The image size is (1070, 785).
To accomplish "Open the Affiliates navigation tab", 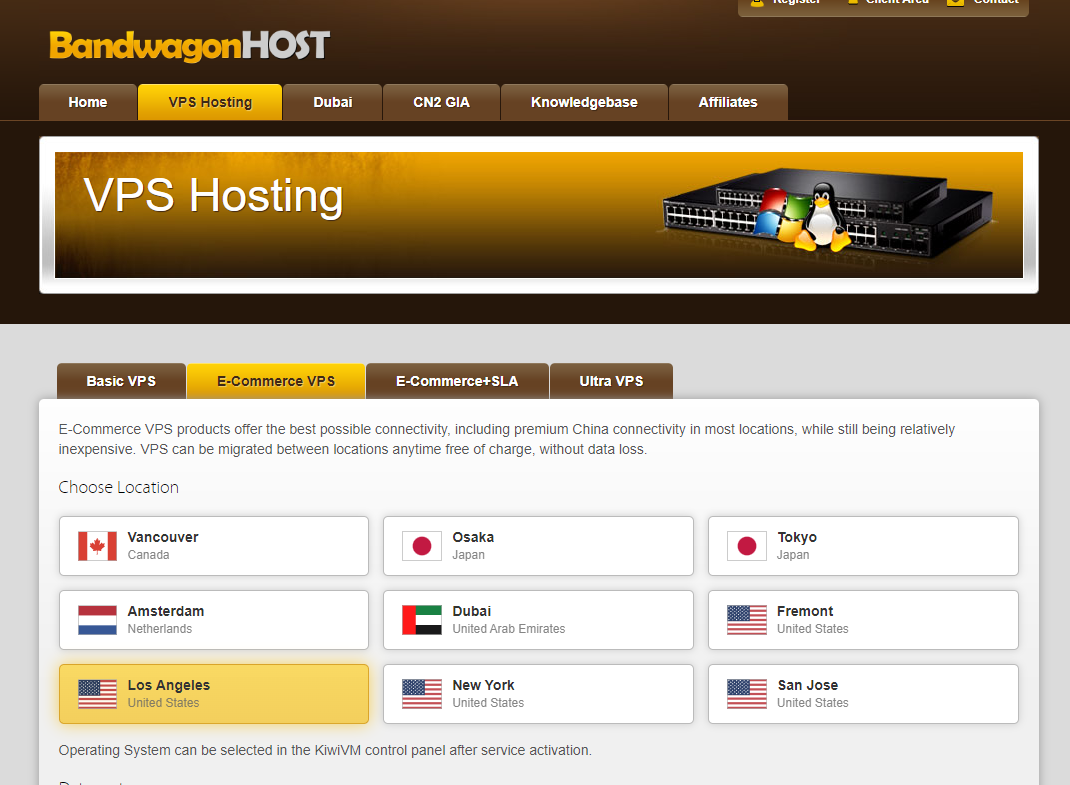I will click(728, 102).
